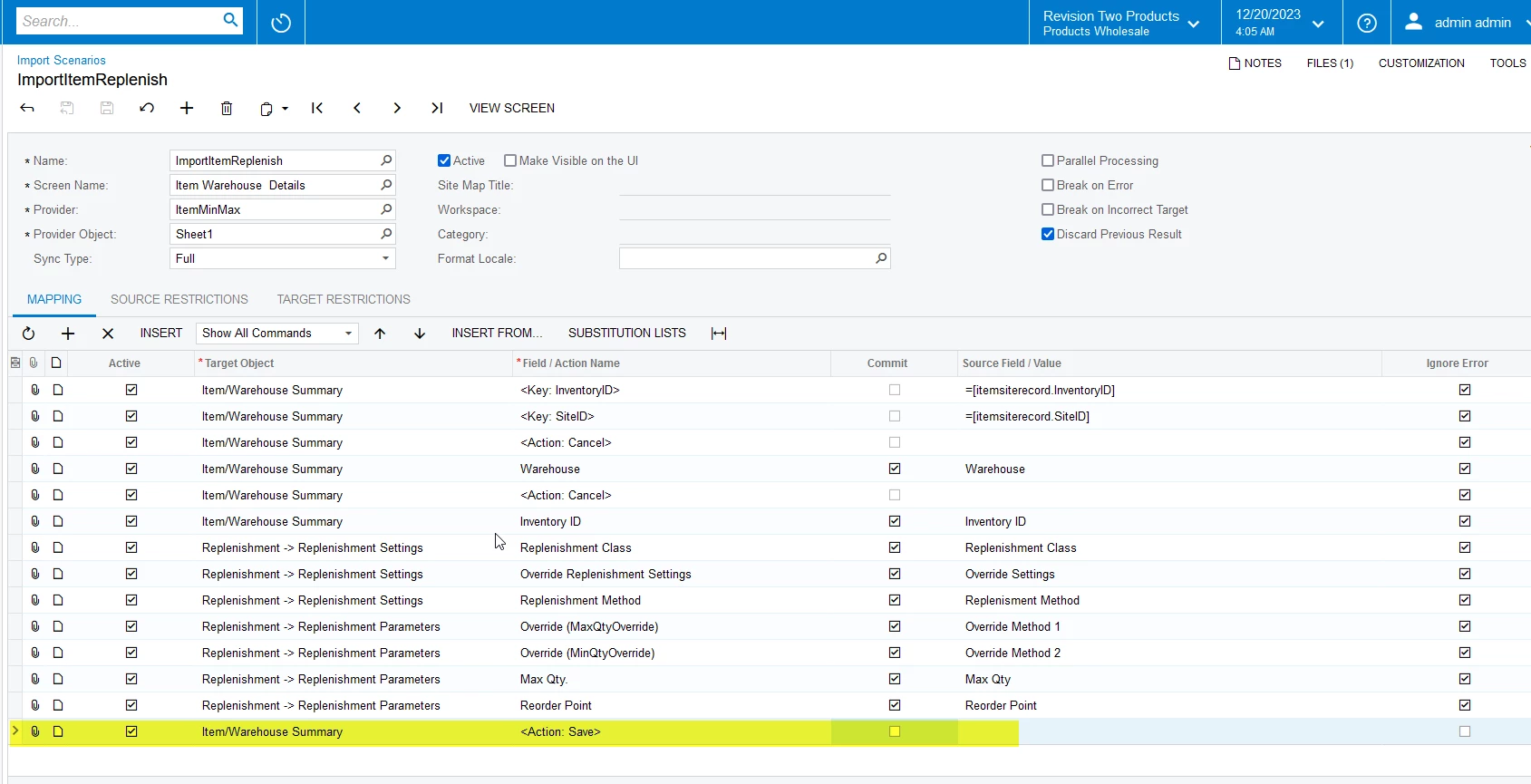Enable Parallel Processing checkbox
This screenshot has height=784, width=1531.
click(x=1048, y=160)
